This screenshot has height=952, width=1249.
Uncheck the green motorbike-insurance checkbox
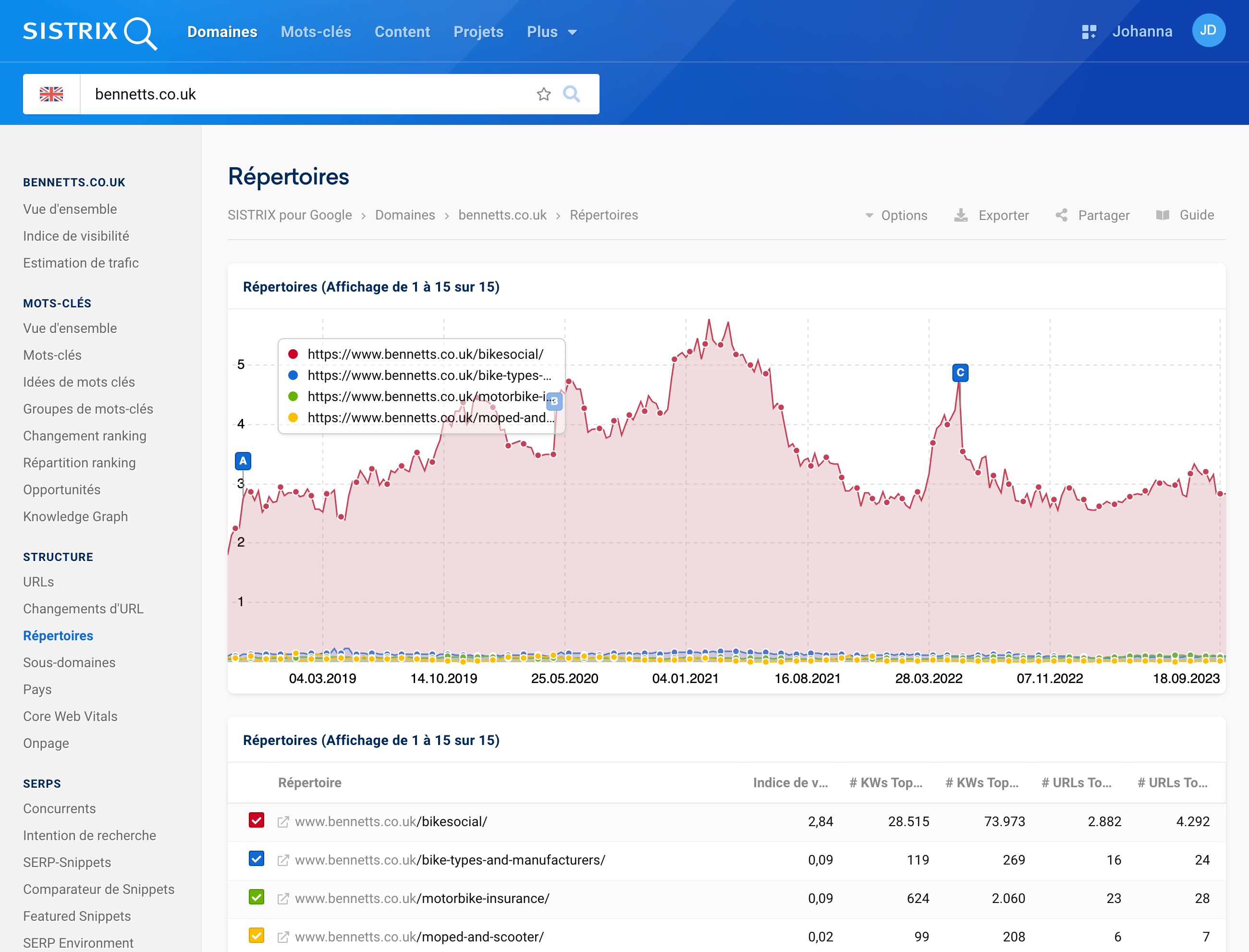[x=257, y=898]
